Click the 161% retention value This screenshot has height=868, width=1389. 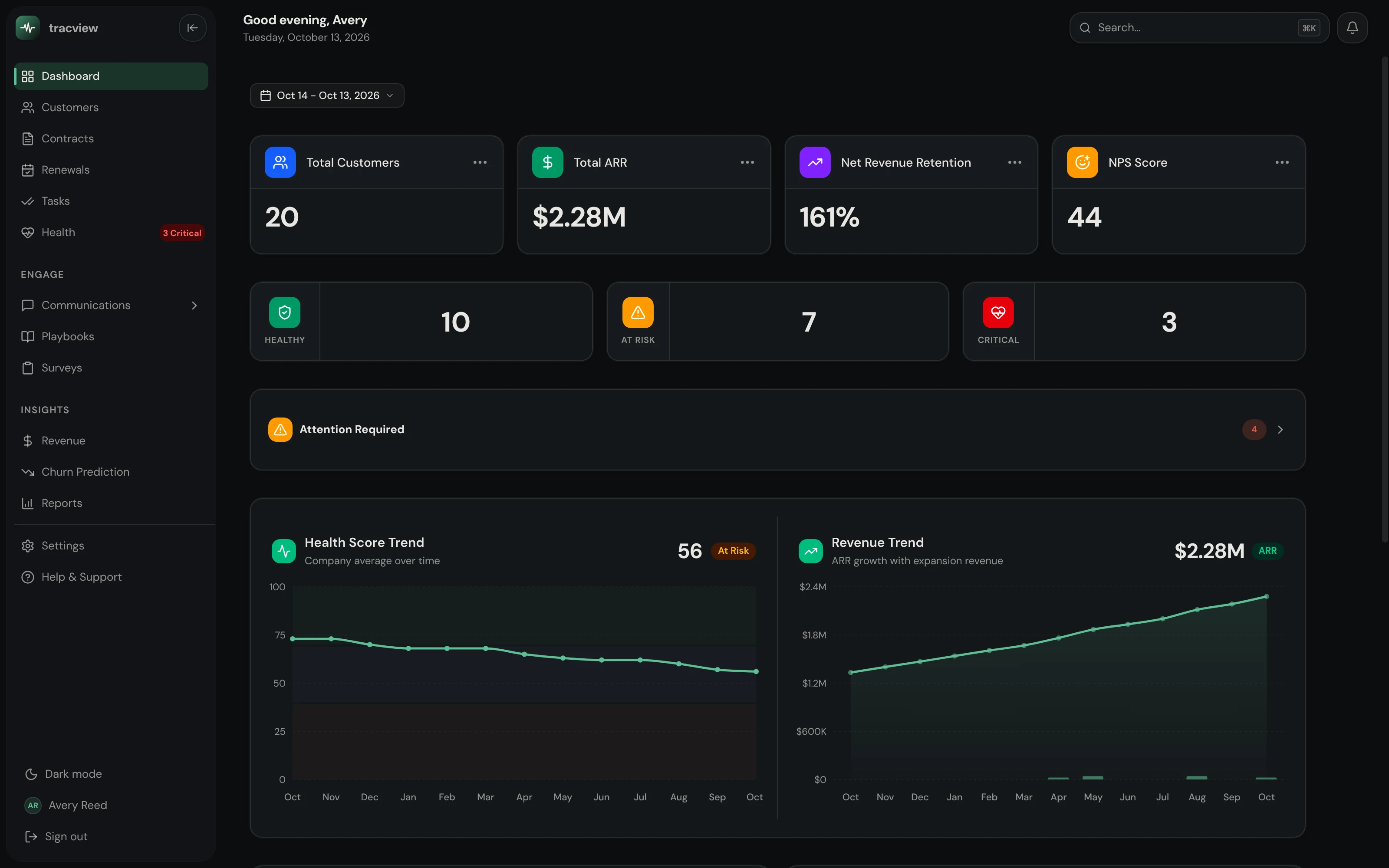(x=829, y=217)
